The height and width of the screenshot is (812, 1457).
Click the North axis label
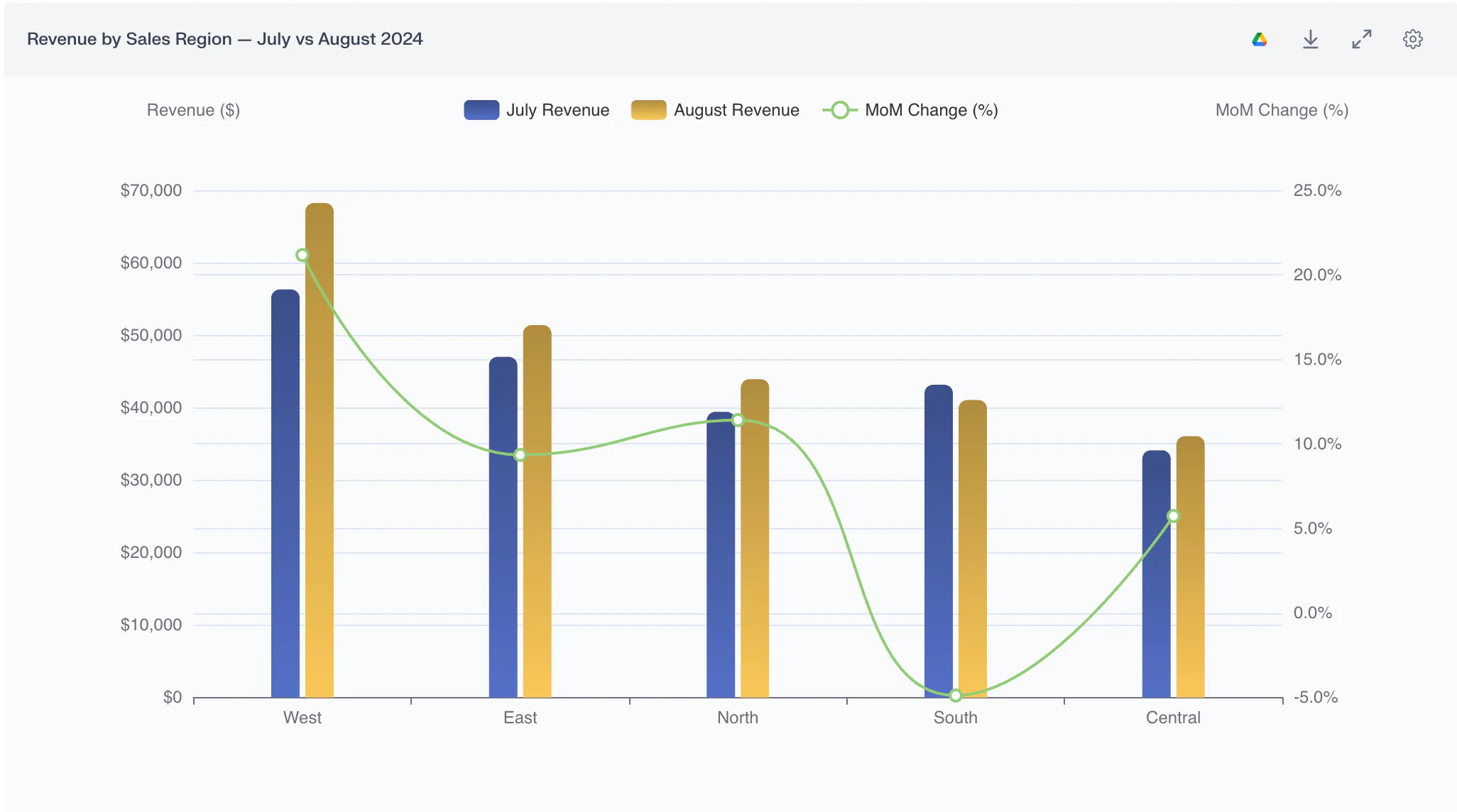pyautogui.click(x=738, y=718)
